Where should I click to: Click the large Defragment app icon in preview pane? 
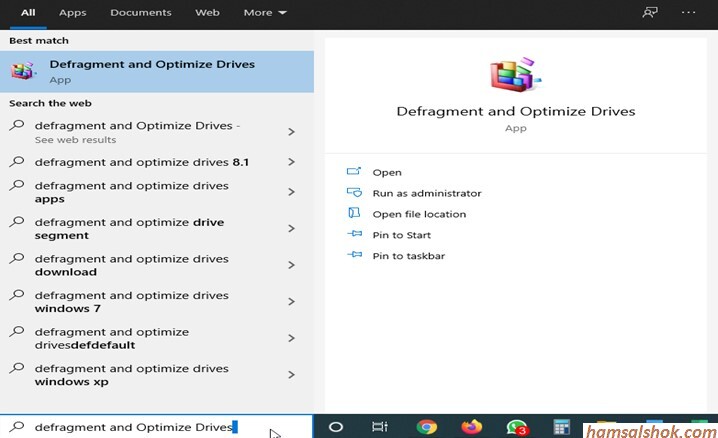coord(516,74)
